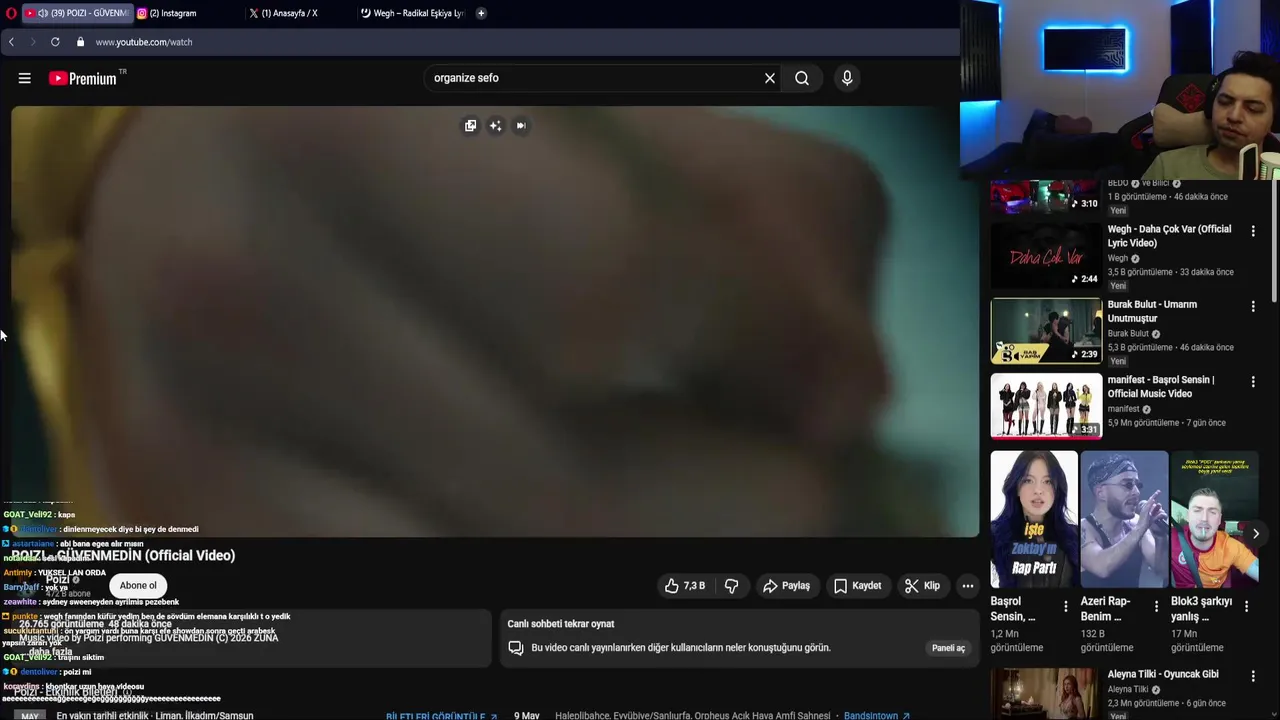Open a new browser tab
Image resolution: width=1280 pixels, height=720 pixels.
pyautogui.click(x=481, y=13)
